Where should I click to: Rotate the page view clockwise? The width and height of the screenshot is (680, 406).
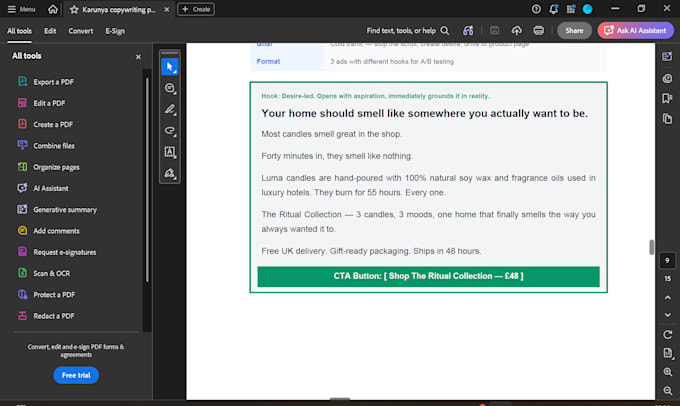click(667, 334)
